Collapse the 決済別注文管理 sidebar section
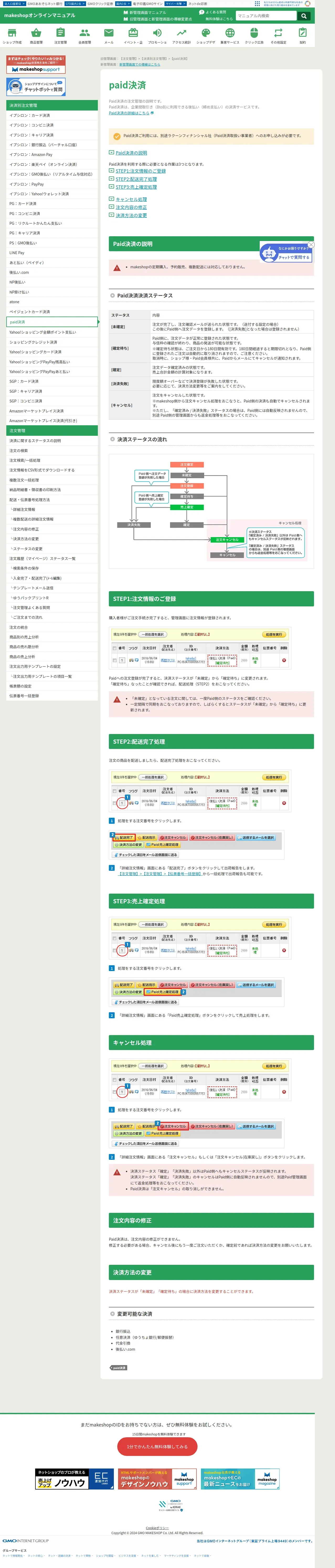Screen dimensions: 335x1568 coord(52,105)
